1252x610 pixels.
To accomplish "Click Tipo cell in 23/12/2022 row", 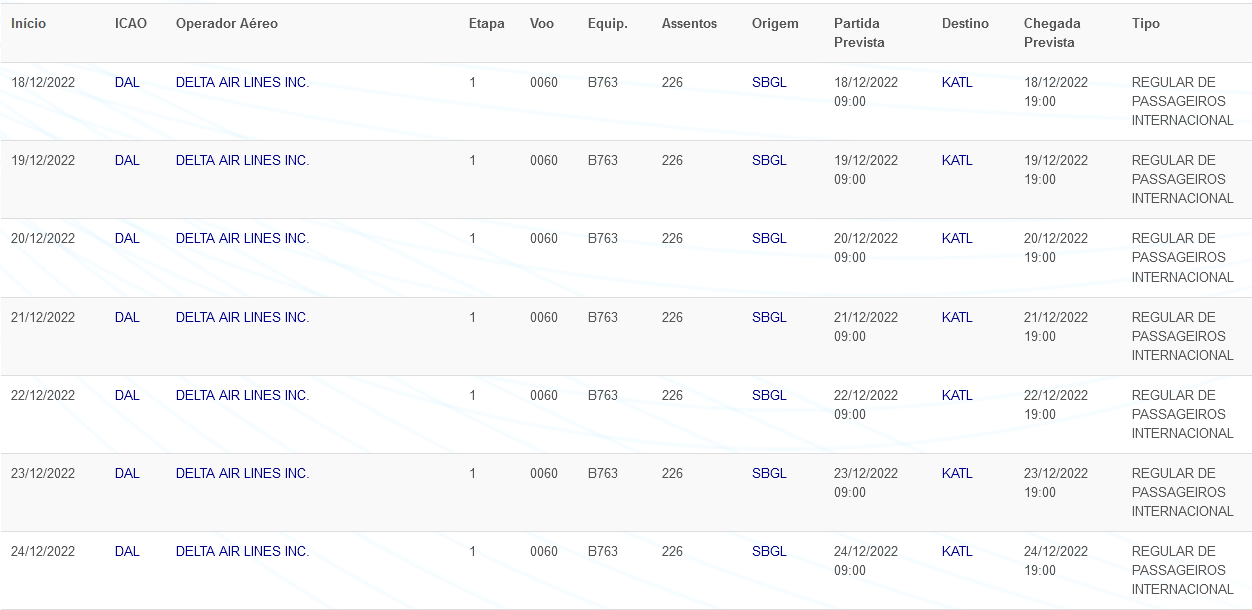I will (x=1183, y=492).
